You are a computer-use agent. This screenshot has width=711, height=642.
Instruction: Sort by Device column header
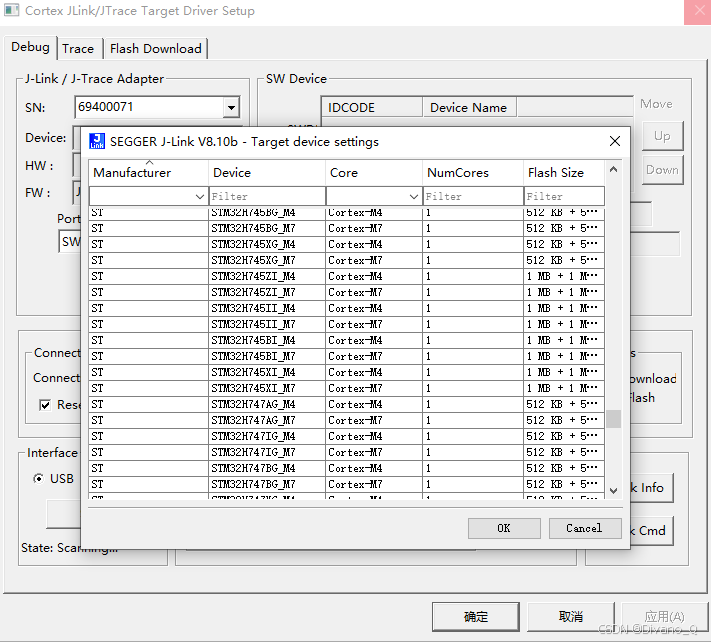pos(267,173)
